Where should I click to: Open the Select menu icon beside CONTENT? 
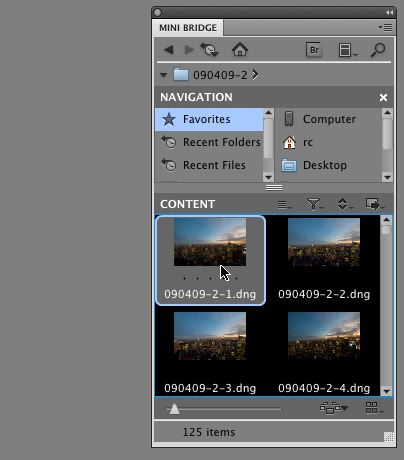284,204
